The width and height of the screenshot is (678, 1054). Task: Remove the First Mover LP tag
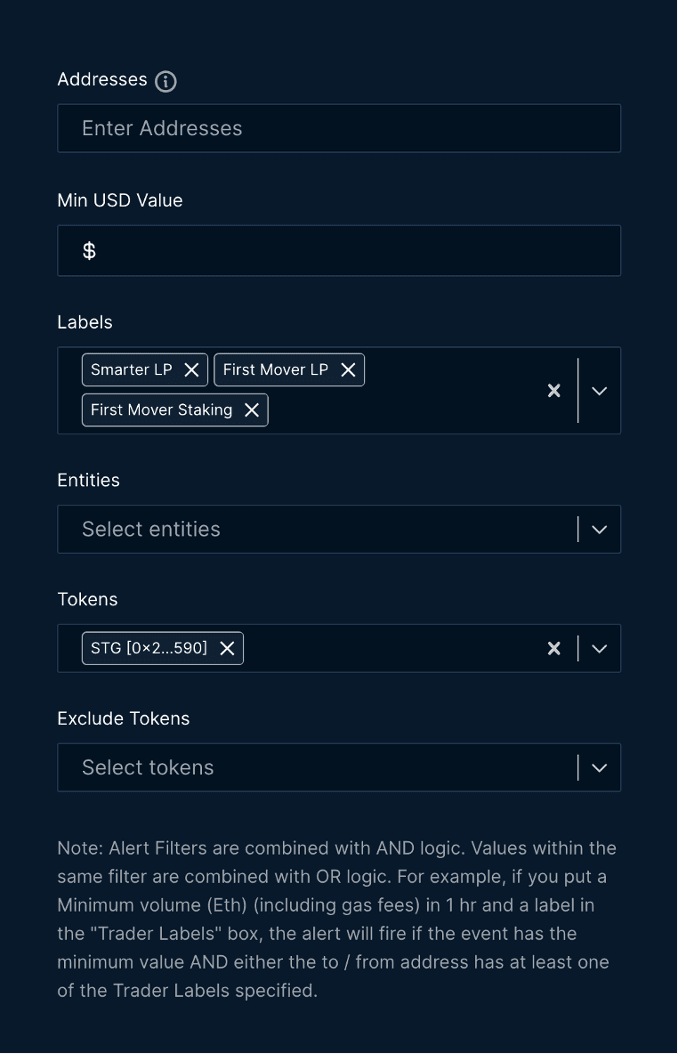coord(348,370)
